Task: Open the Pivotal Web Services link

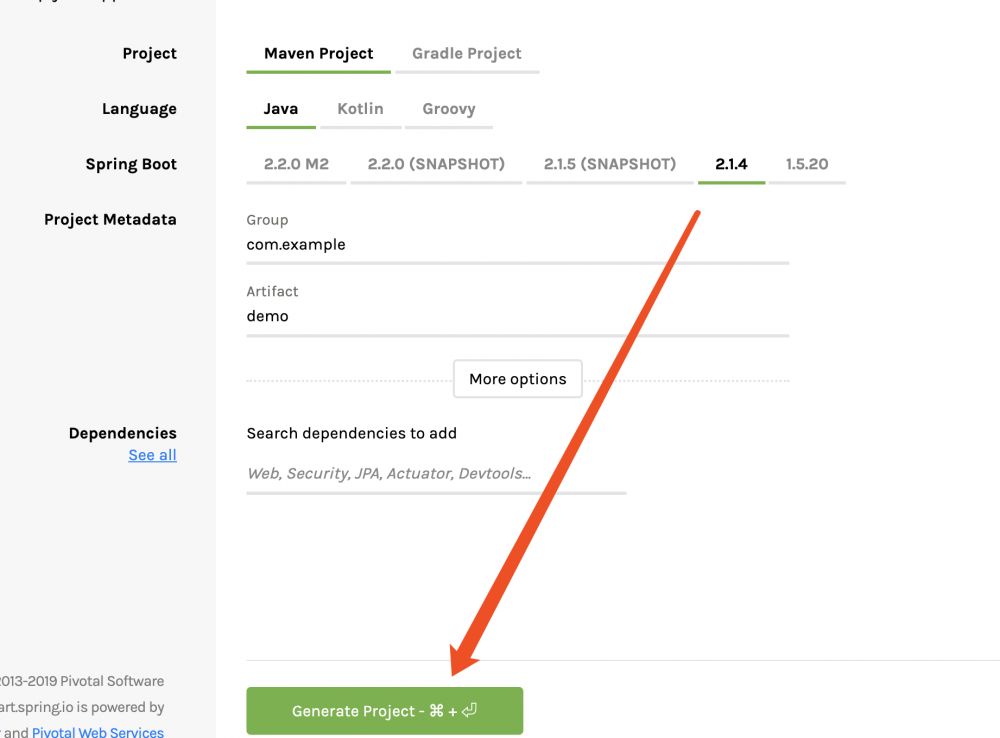Action: tap(98, 732)
